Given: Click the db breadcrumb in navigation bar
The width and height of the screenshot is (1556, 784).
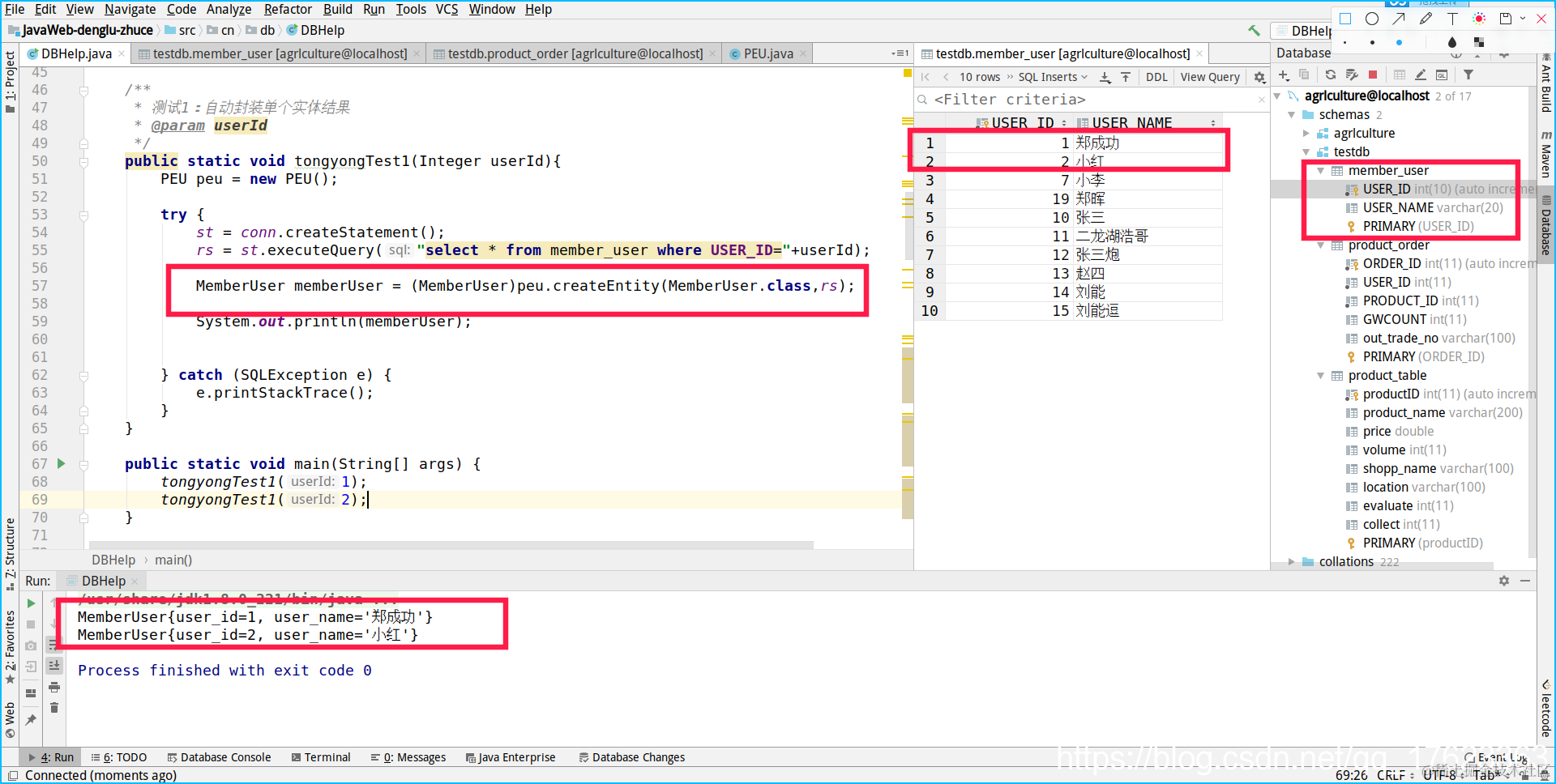Looking at the screenshot, I should 261,31.
